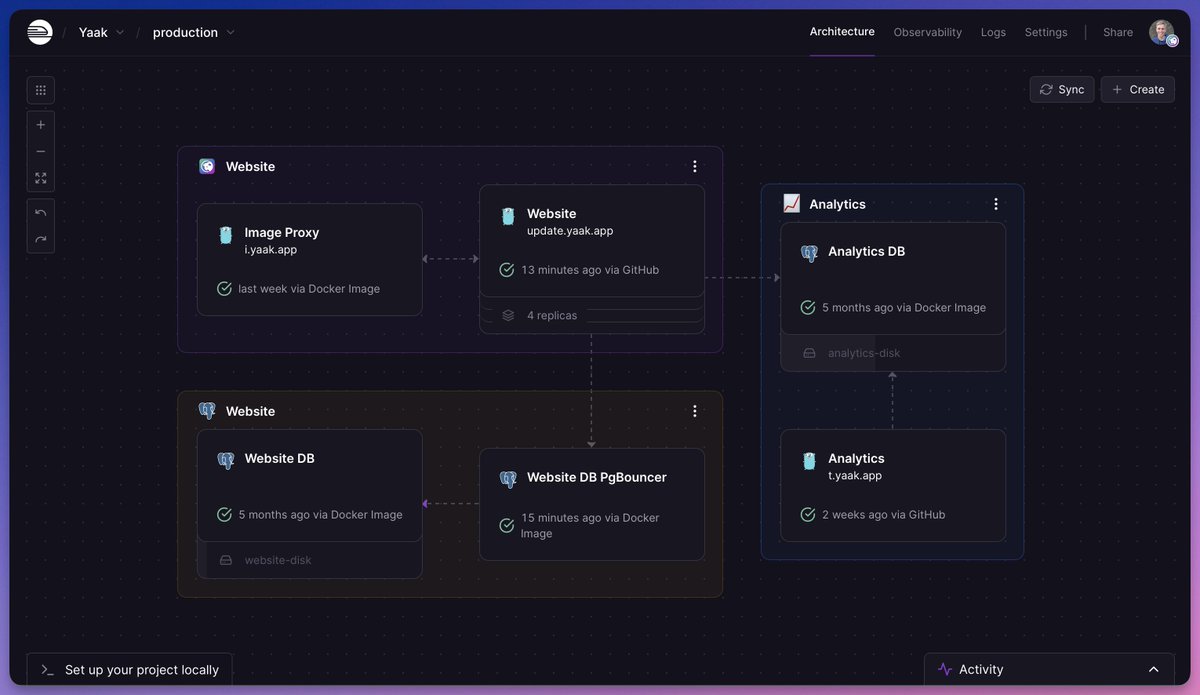Toggle the canvas grid icon
Viewport: 1200px width, 695px height.
click(x=41, y=90)
